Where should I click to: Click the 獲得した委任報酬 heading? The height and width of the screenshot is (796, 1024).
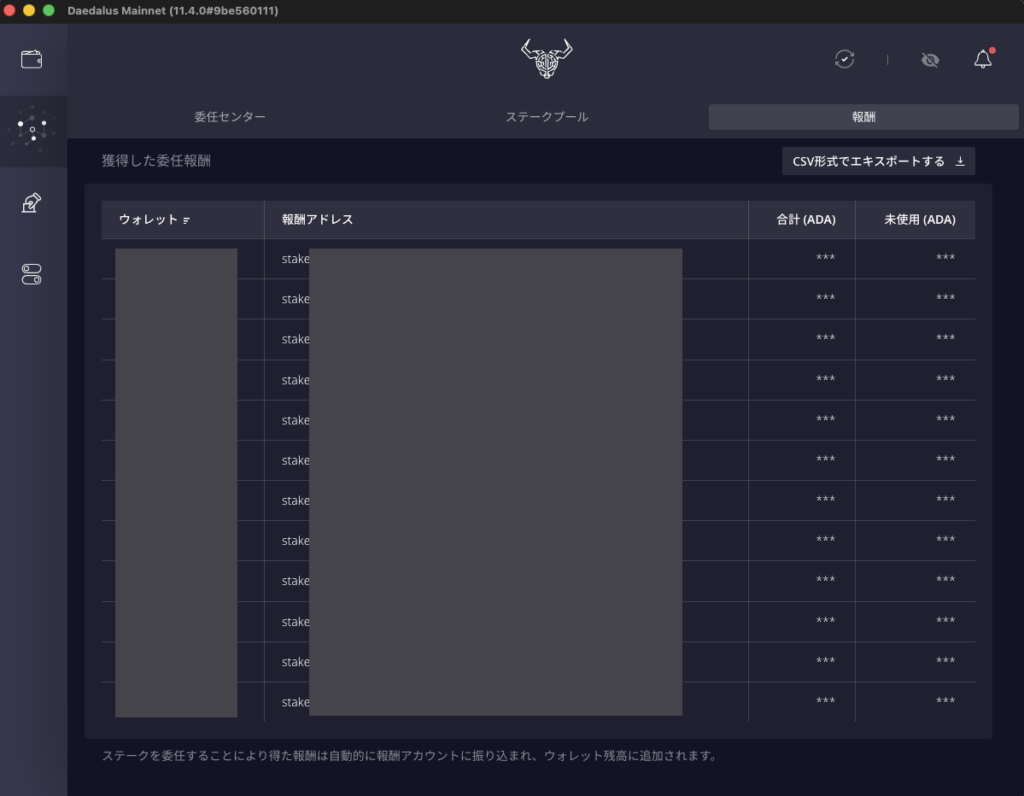click(x=156, y=161)
